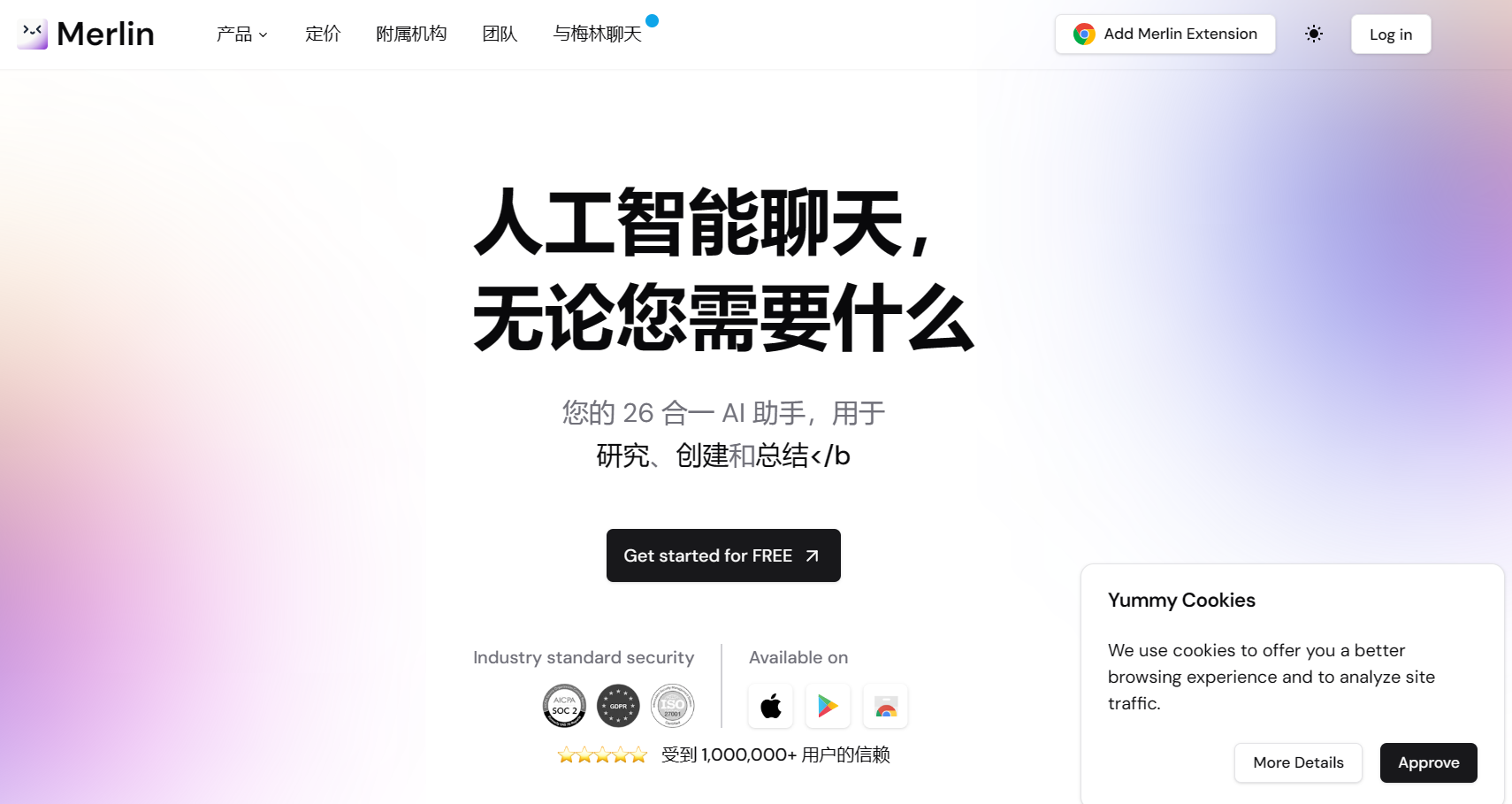Click the Chrome icon in Add Extension
Viewport: 1512px width, 804px height.
point(1084,34)
